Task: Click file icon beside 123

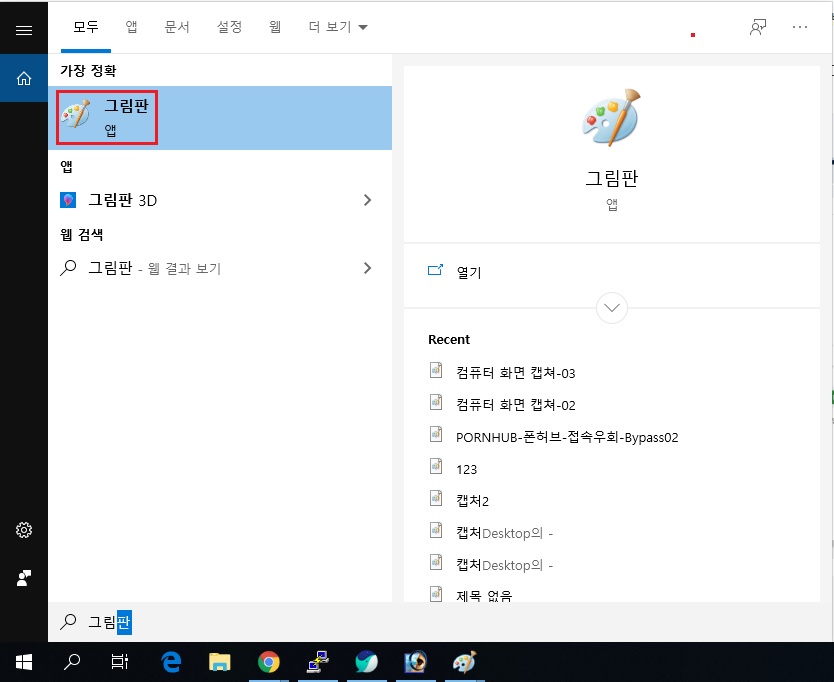Action: 436,467
